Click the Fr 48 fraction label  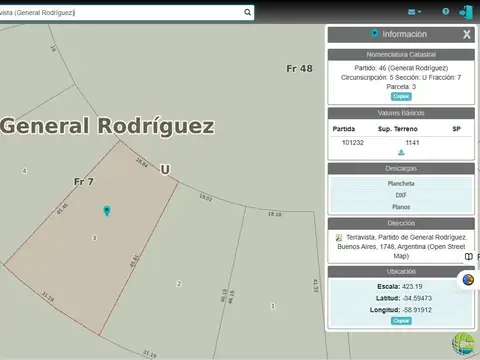(299, 69)
